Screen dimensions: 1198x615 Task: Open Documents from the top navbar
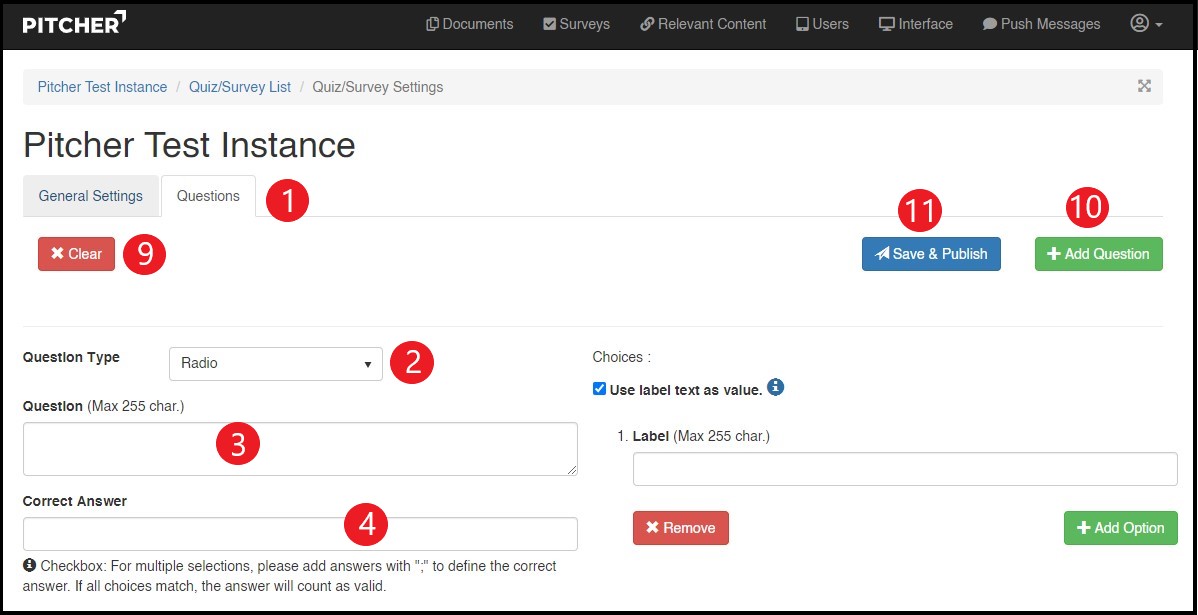469,24
